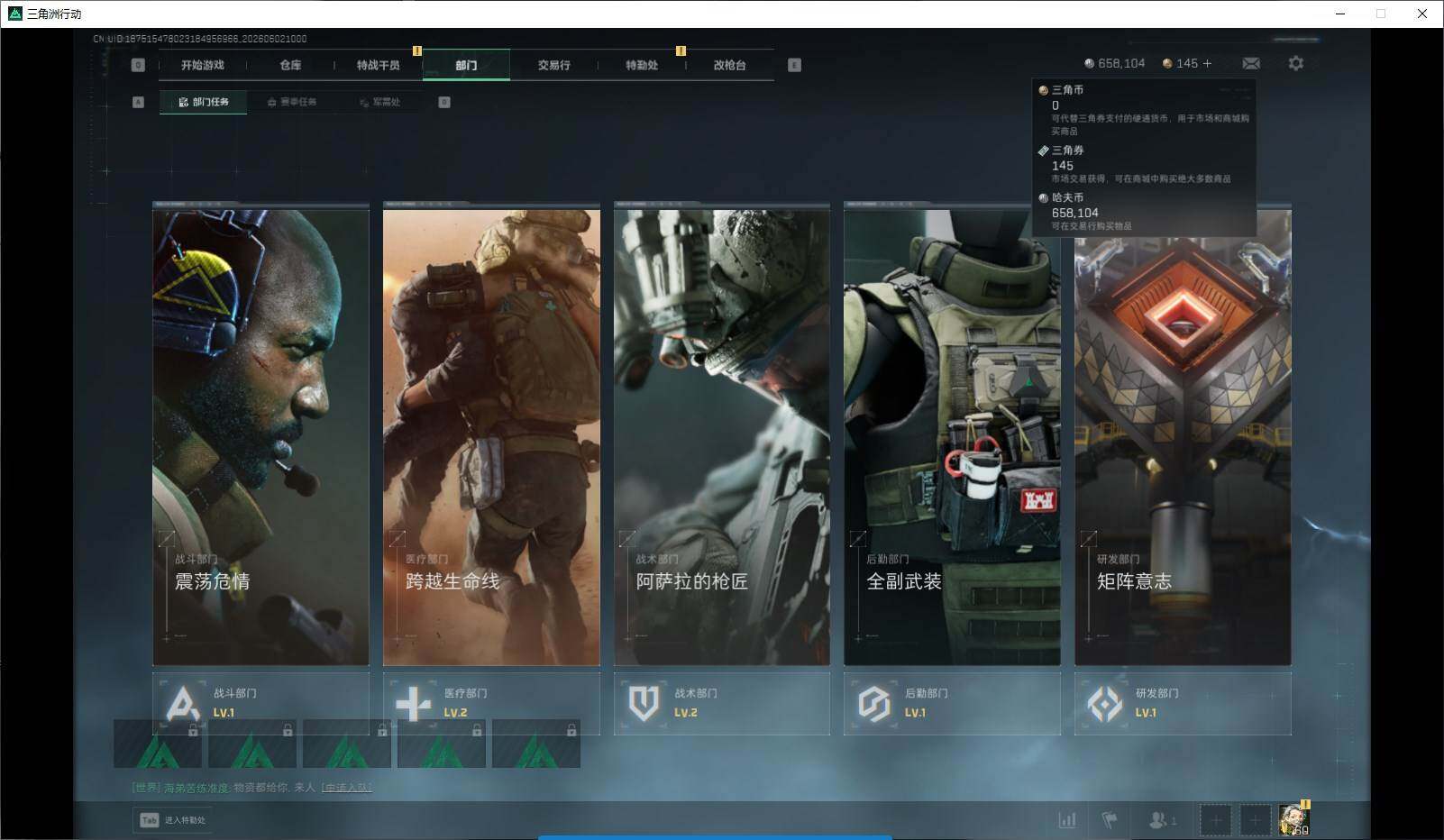
Task: Select the 战术部门 shield icon
Action: pyautogui.click(x=644, y=703)
